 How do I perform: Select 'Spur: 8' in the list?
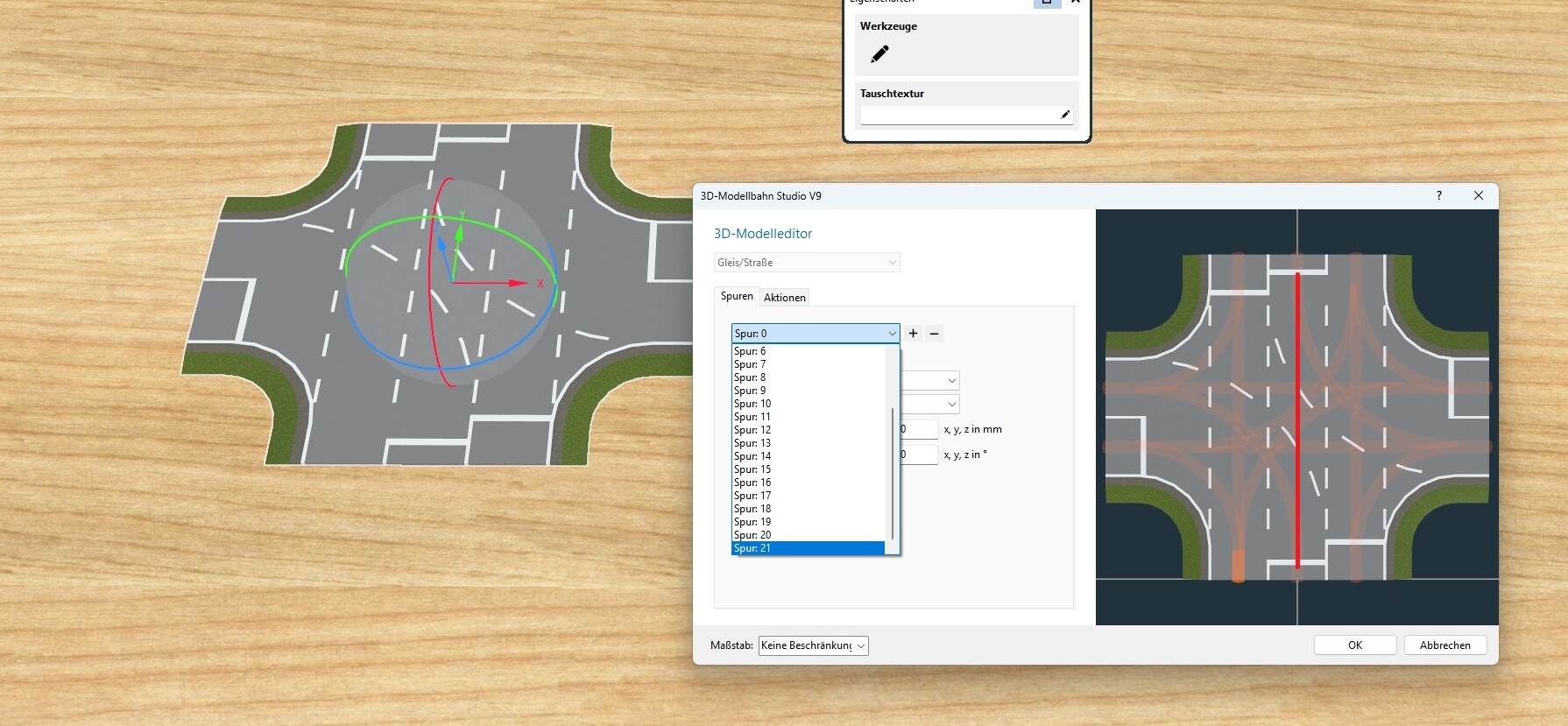pos(809,377)
